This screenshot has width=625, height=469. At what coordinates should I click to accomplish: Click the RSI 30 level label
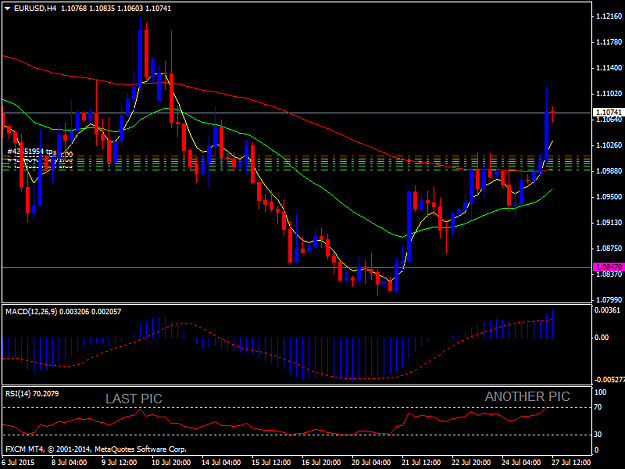pos(598,434)
